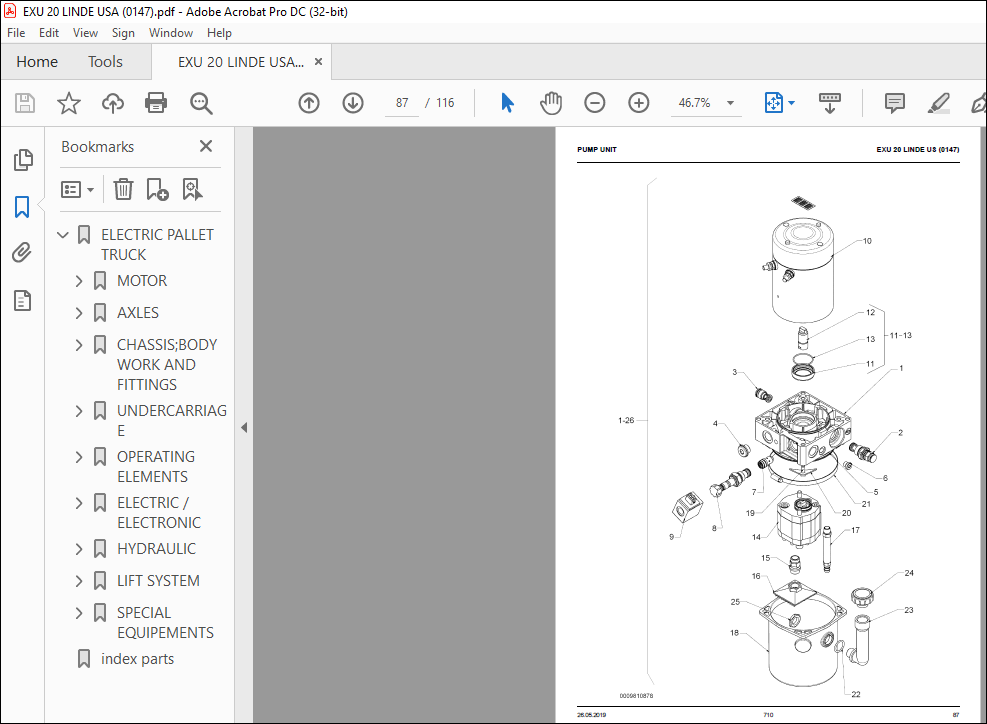Image resolution: width=987 pixels, height=724 pixels.
Task: Open the MOTOR bookmark link
Action: click(x=142, y=281)
